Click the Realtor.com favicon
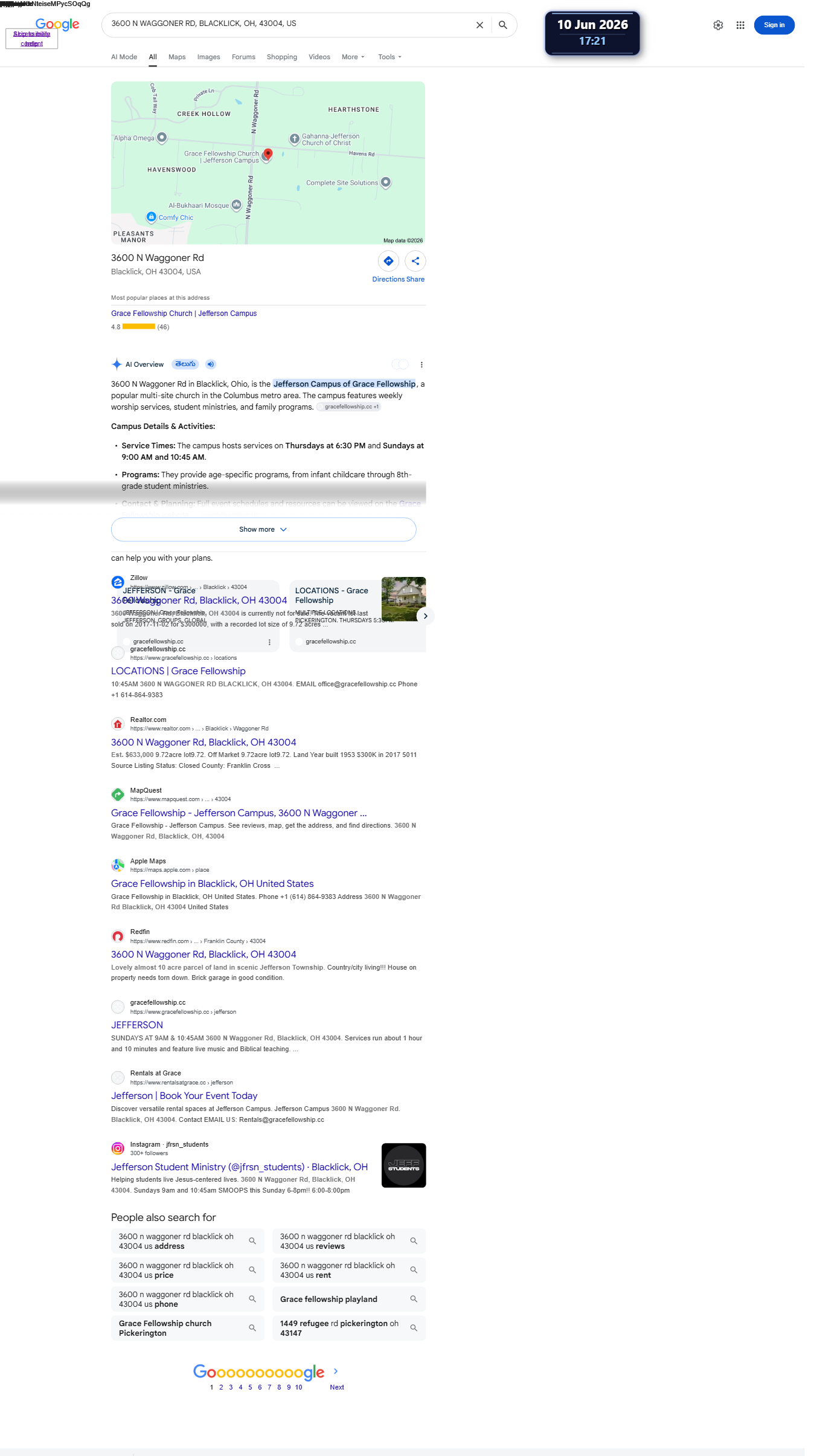The height and width of the screenshot is (1456, 814). click(x=118, y=724)
